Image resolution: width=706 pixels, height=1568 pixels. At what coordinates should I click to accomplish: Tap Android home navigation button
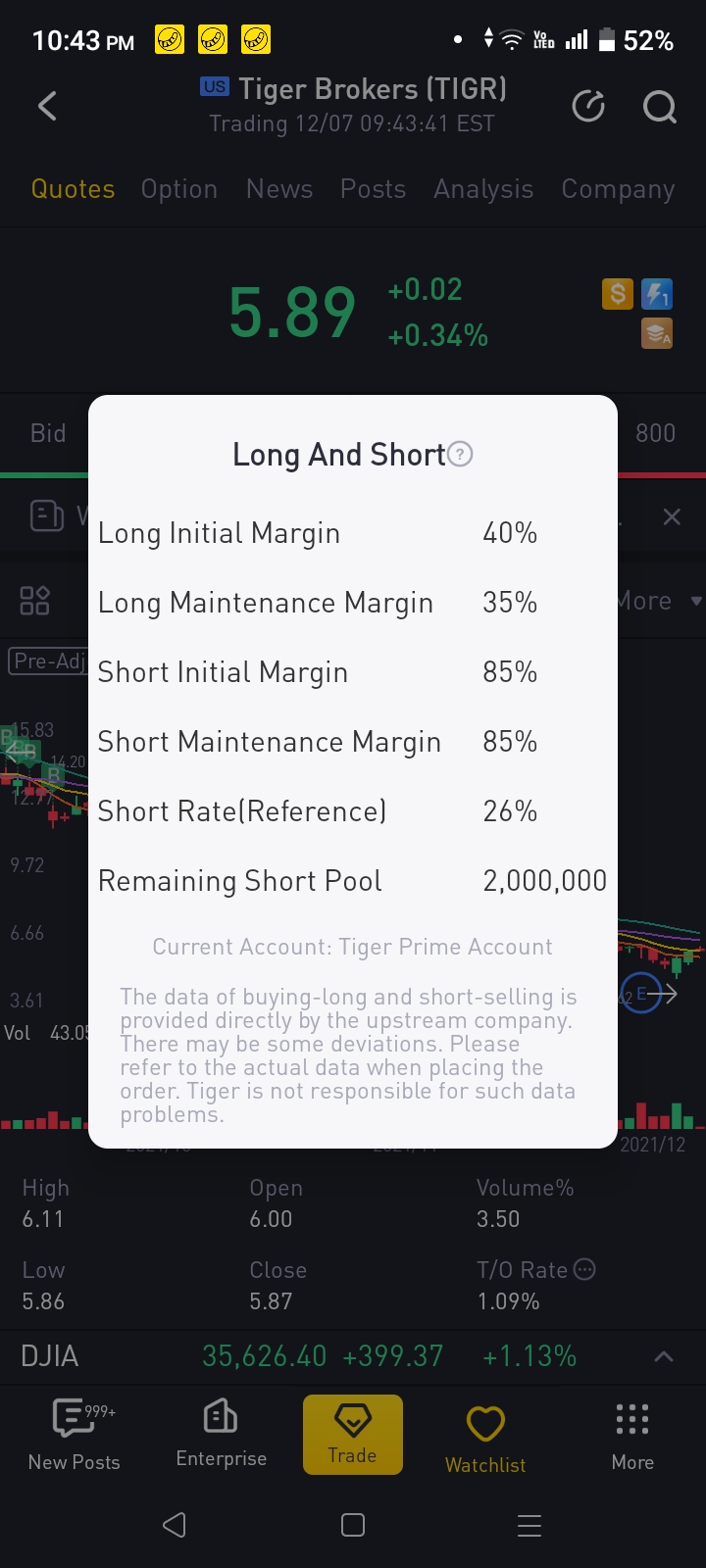coord(353,1525)
